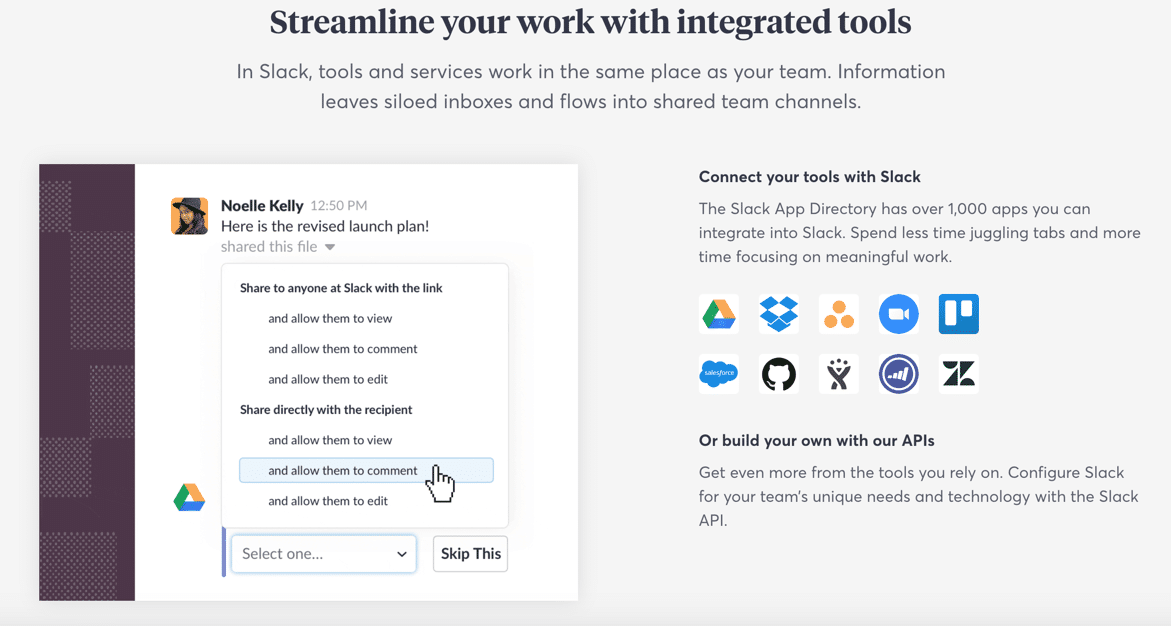
Task: Select the Trello integration icon
Action: [958, 313]
